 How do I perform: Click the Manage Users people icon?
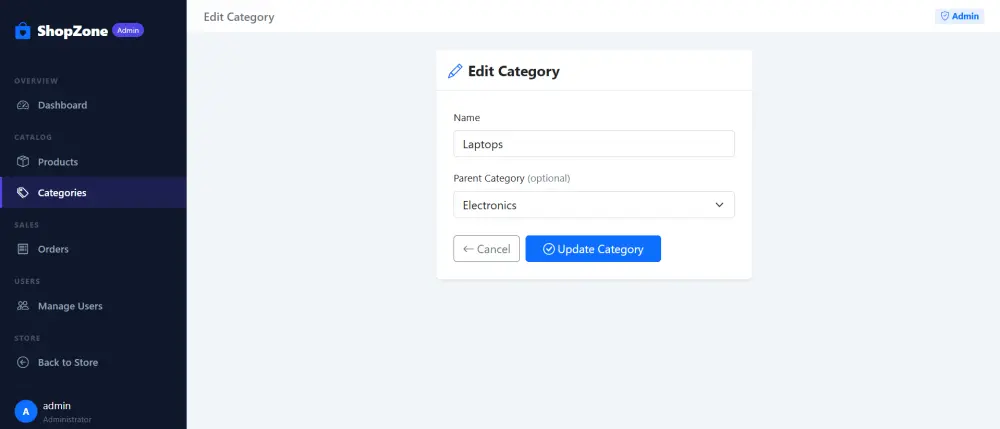pyautogui.click(x=23, y=306)
